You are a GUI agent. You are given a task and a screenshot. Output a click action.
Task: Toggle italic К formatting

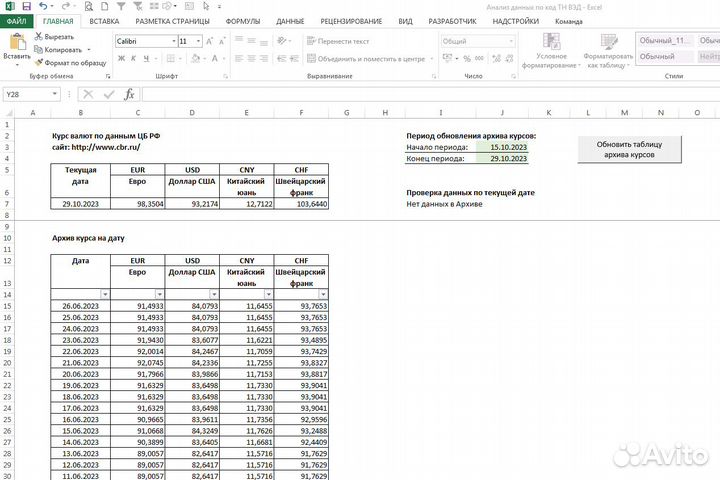tap(134, 58)
